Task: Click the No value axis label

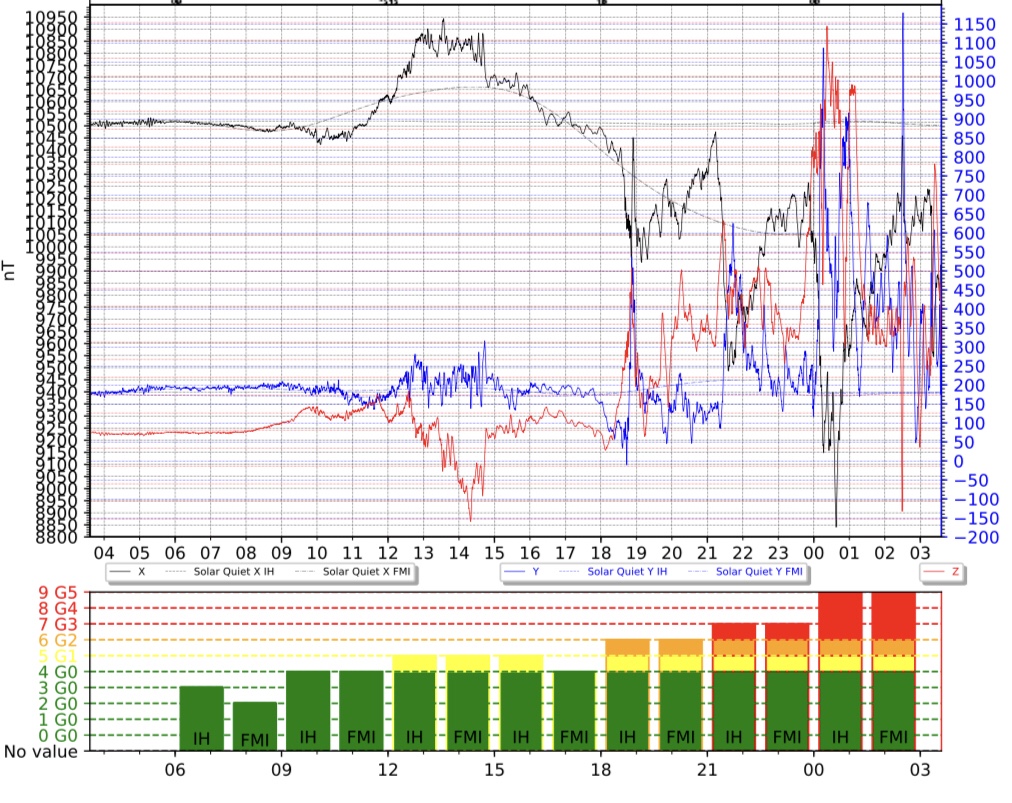Action: [39, 752]
